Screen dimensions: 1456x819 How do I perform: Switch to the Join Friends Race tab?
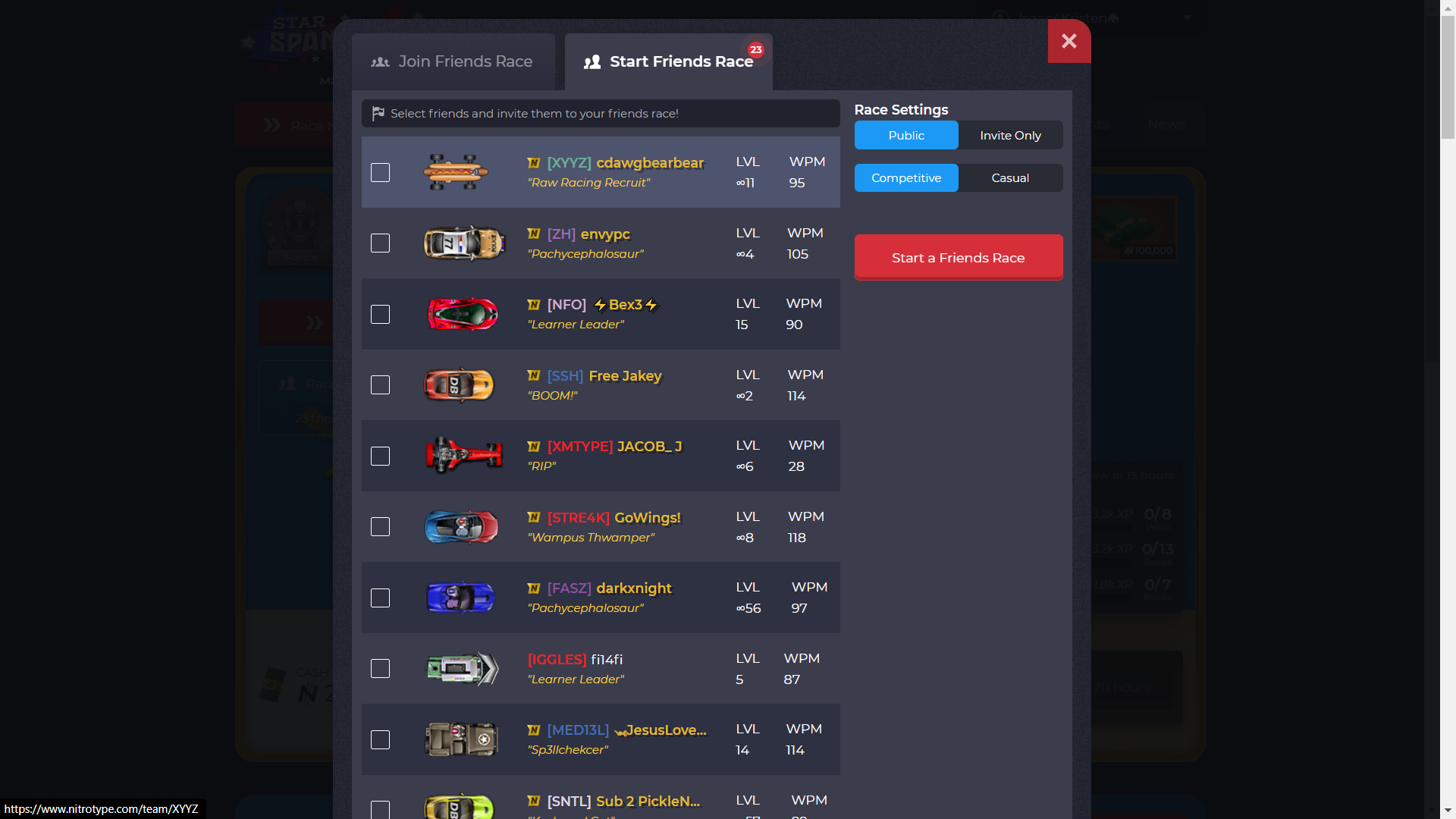(452, 61)
